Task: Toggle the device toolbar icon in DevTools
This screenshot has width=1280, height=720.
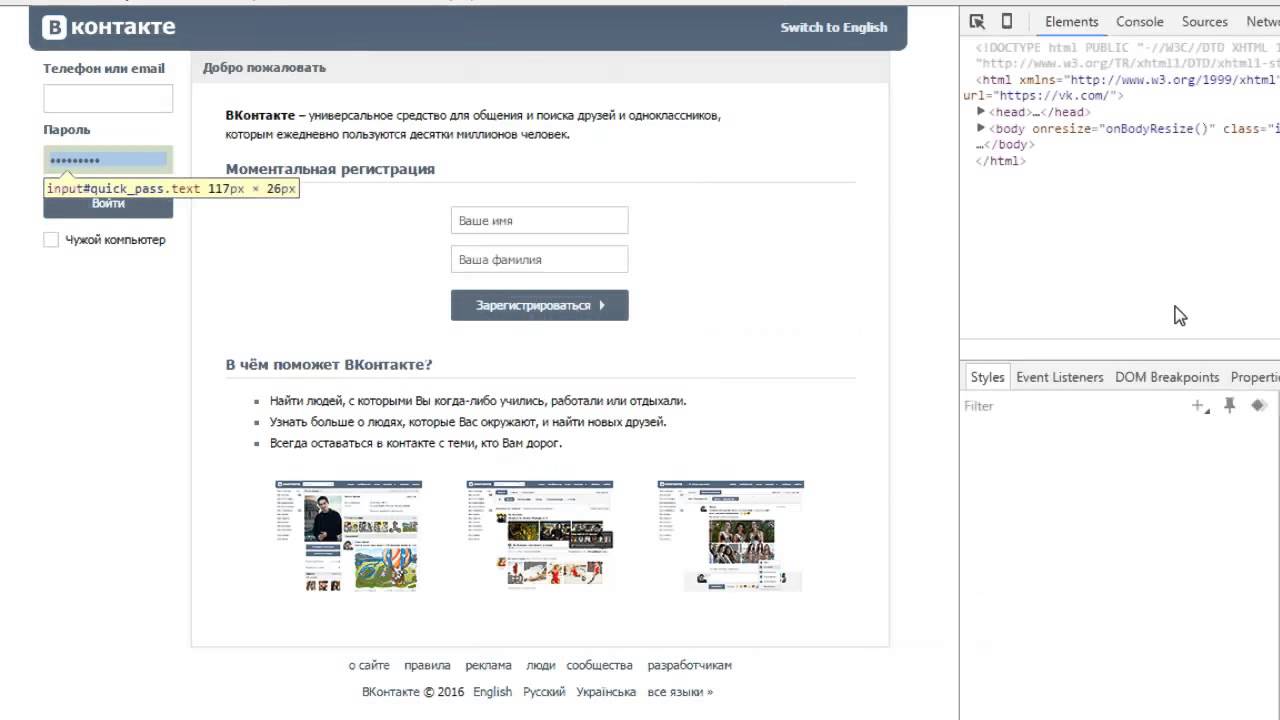Action: (1007, 21)
